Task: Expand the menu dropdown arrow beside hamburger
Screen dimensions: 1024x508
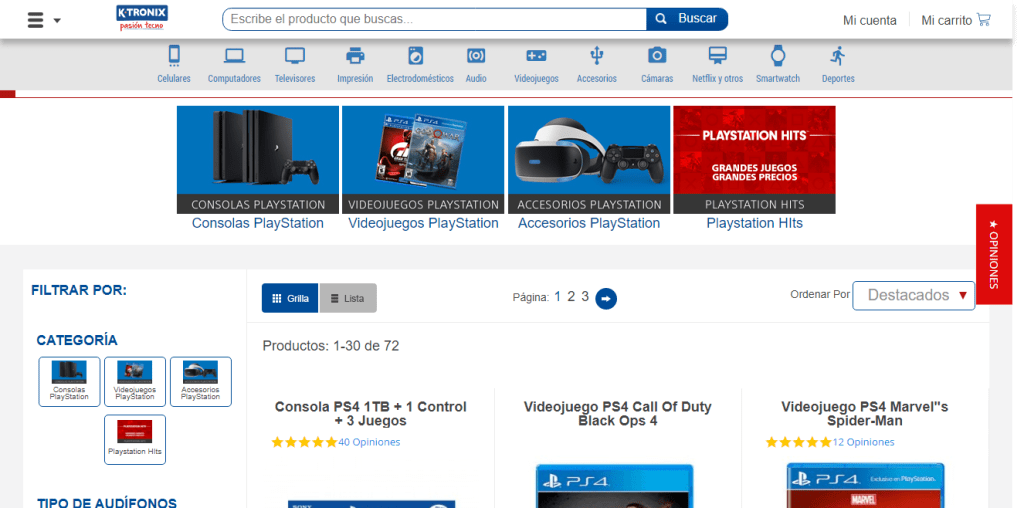Action: coord(57,21)
